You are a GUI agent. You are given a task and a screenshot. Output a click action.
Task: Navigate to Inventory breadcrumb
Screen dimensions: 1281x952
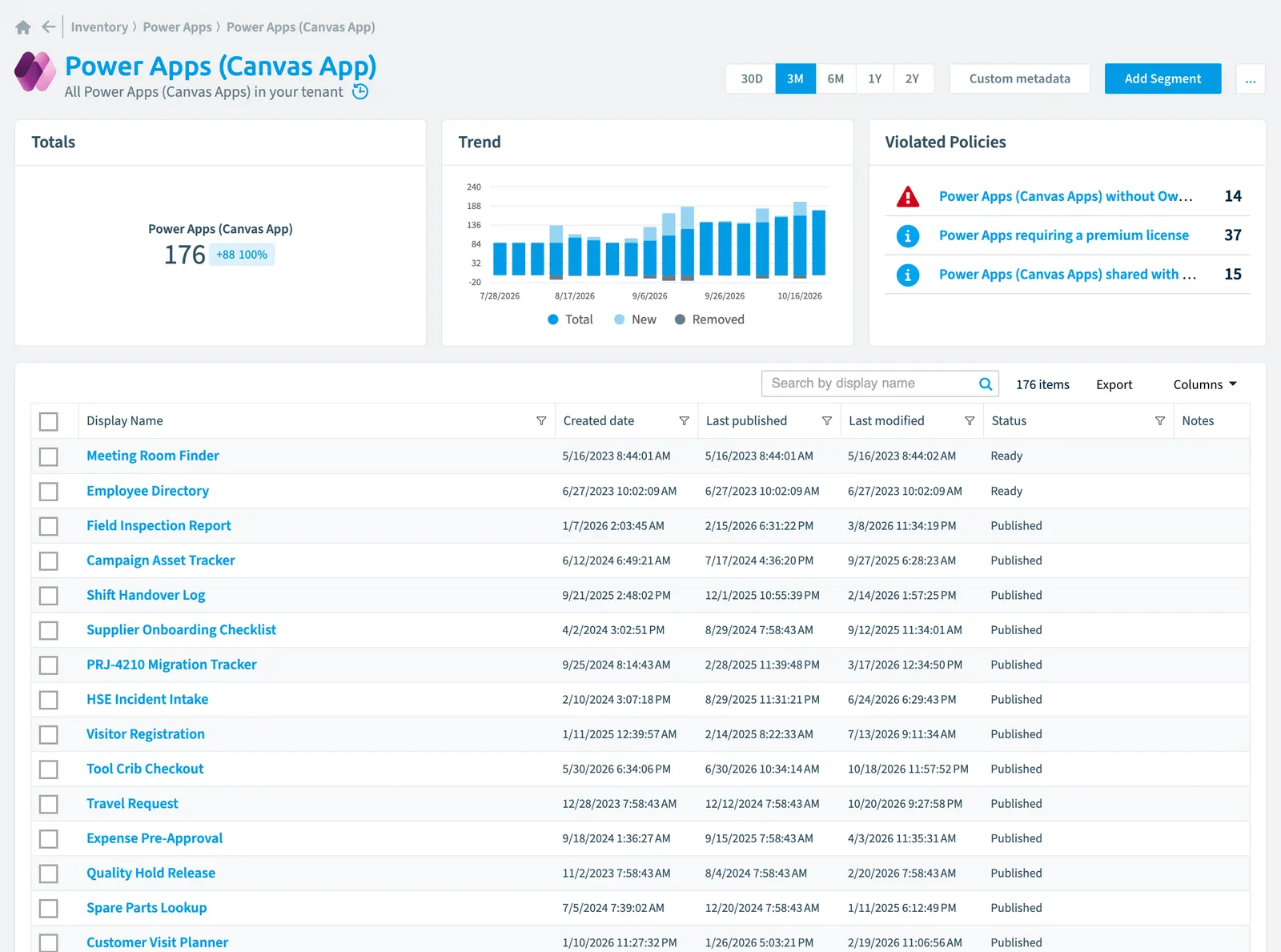pos(99,27)
